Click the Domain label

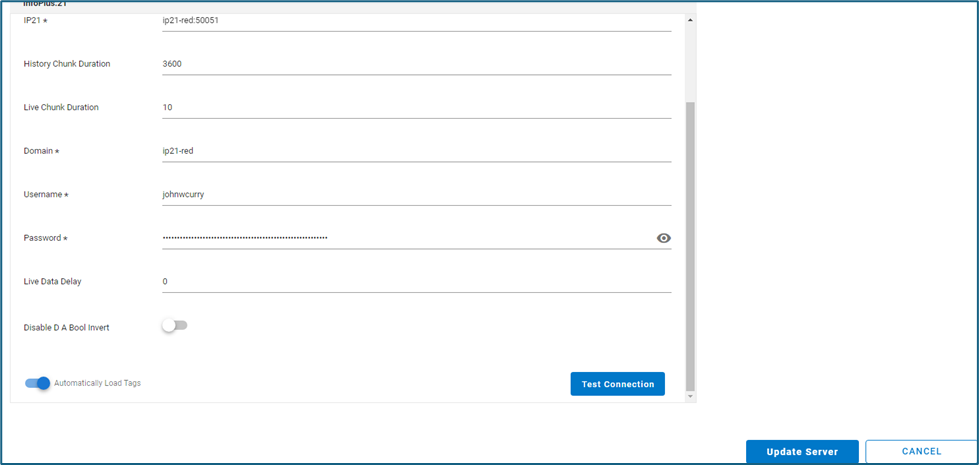41,151
